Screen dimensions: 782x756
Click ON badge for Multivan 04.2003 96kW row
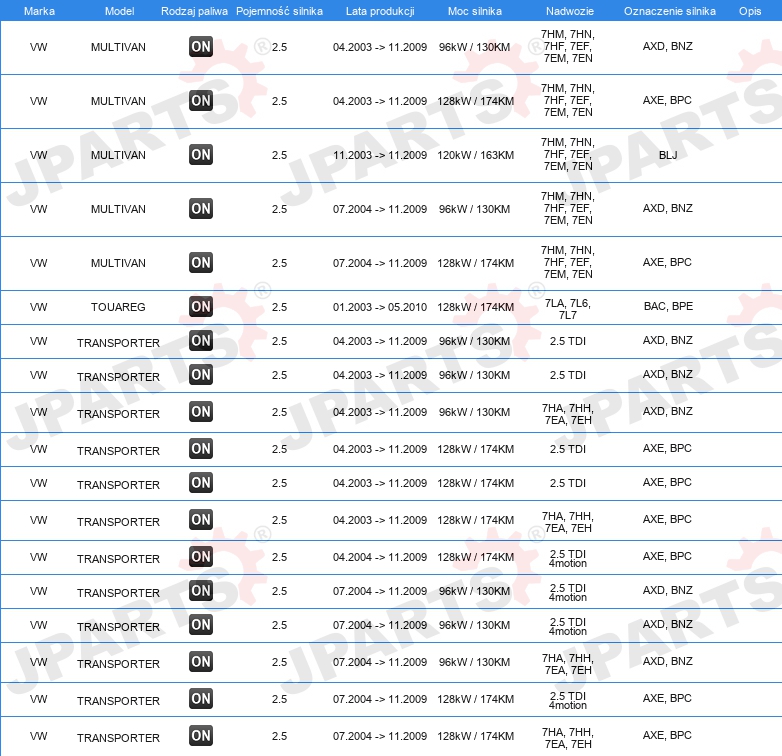[201, 47]
